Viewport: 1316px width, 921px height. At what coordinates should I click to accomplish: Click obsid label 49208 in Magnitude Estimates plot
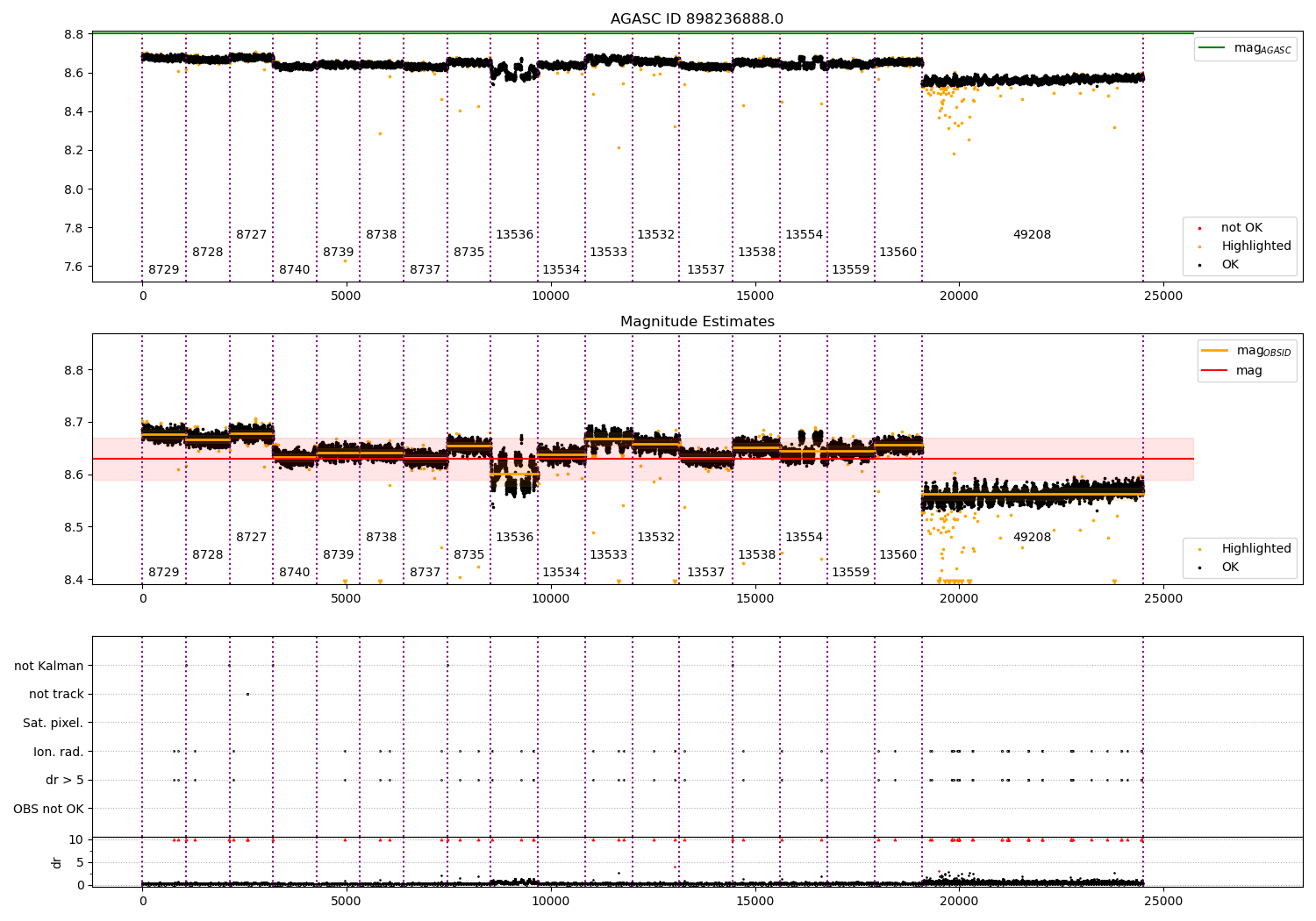1033,538
